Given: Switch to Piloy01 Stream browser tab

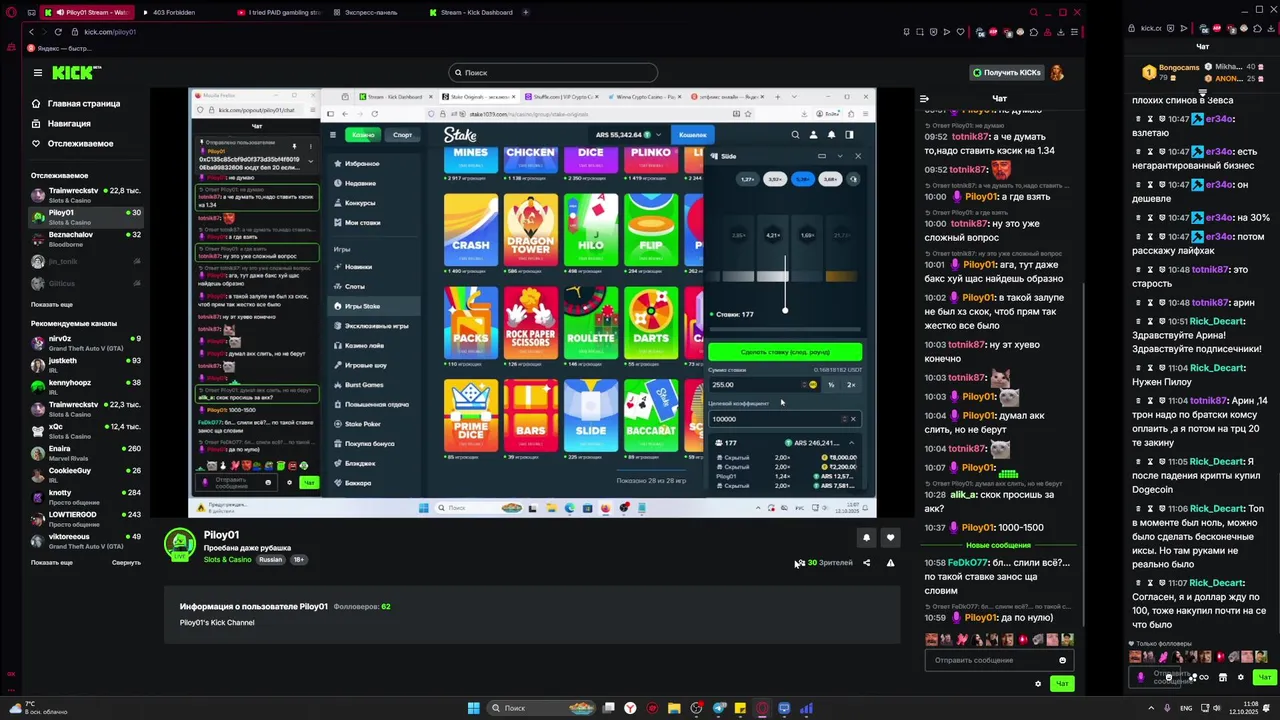Looking at the screenshot, I should pos(88,12).
